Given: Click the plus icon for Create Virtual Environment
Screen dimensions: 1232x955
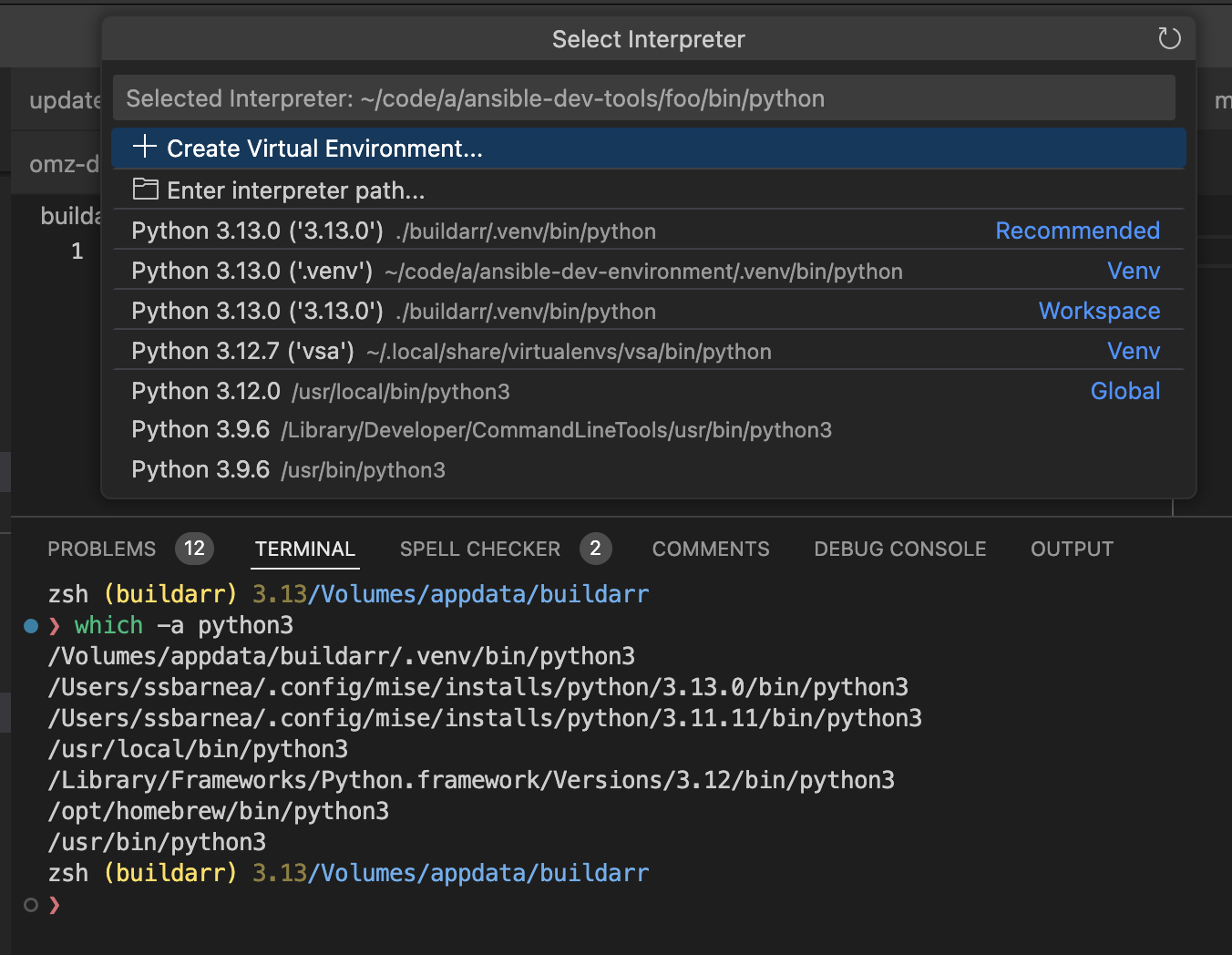Looking at the screenshot, I should point(145,147).
